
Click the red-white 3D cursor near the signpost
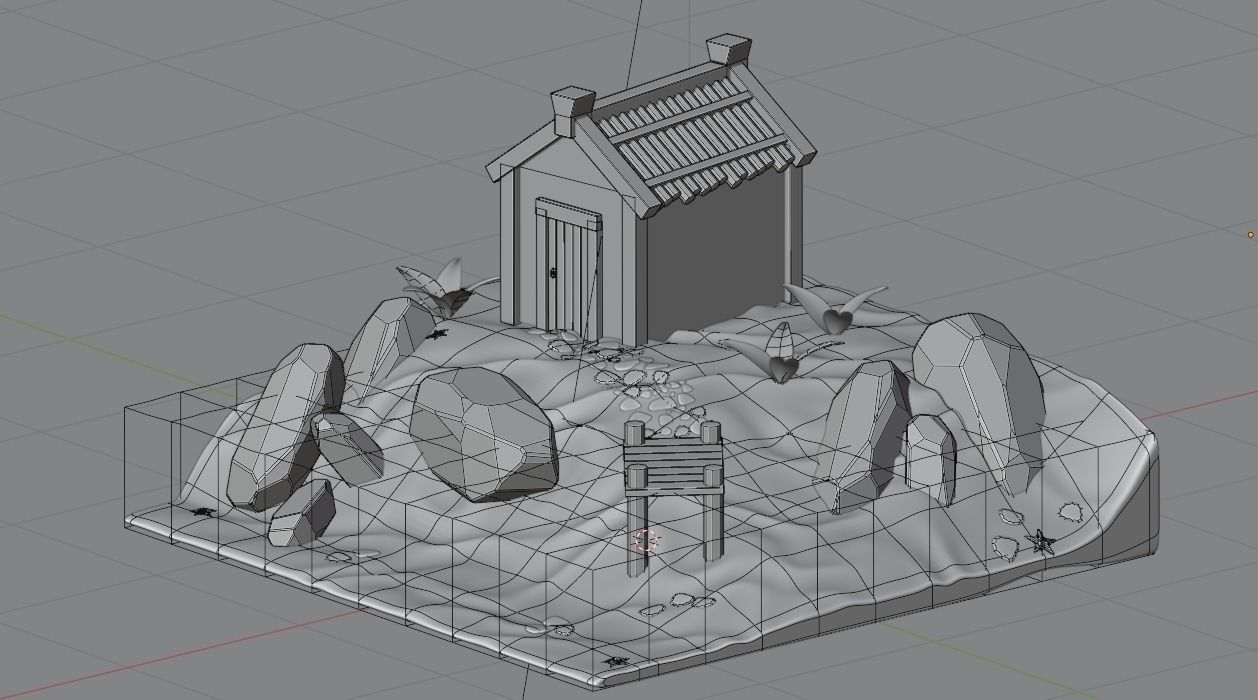647,542
